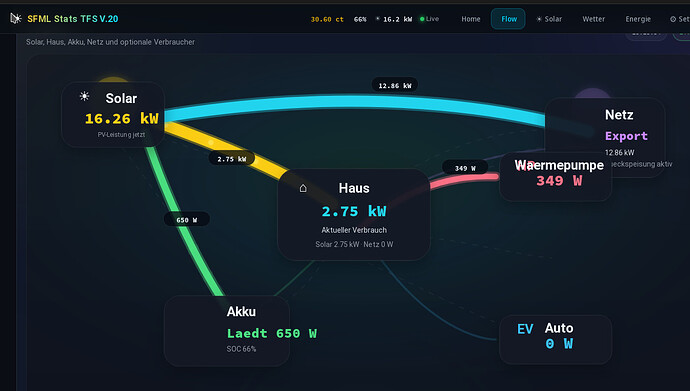Click the 12.86 kW flow label
Image resolution: width=690 pixels, height=391 pixels.
point(395,85)
